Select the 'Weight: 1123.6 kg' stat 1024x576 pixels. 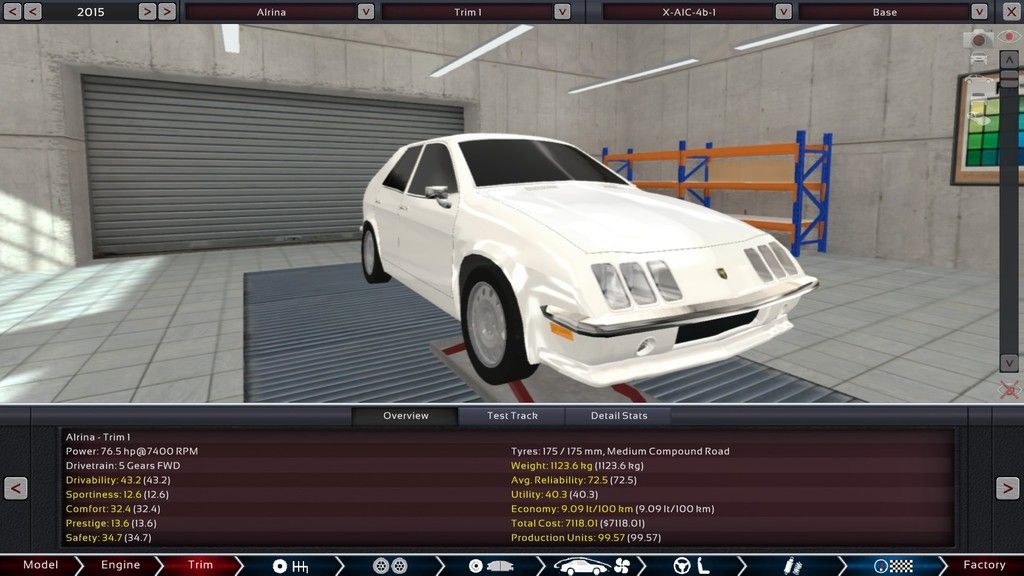click(x=577, y=466)
